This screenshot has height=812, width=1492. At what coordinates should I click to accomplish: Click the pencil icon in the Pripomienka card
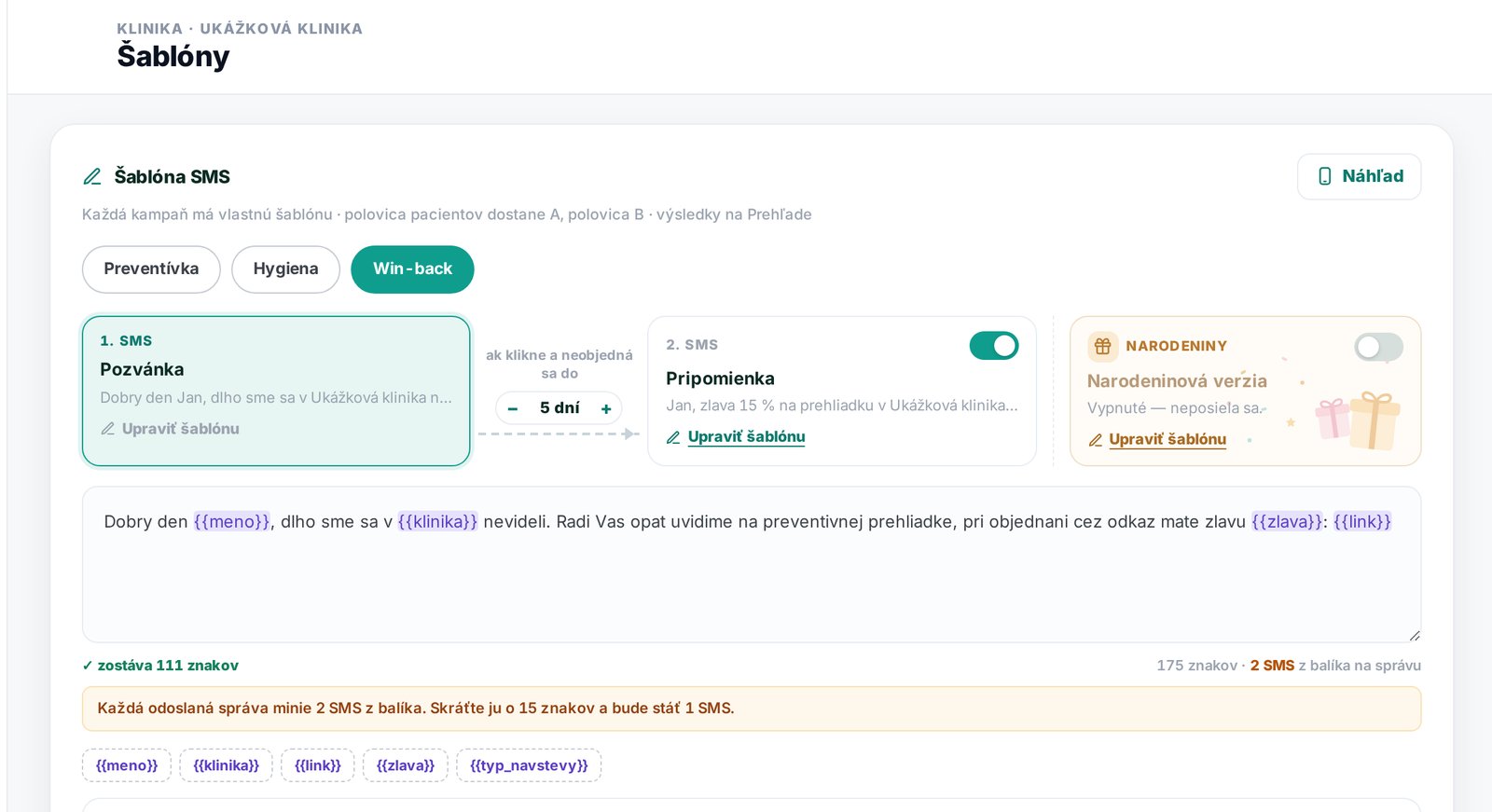pos(673,437)
